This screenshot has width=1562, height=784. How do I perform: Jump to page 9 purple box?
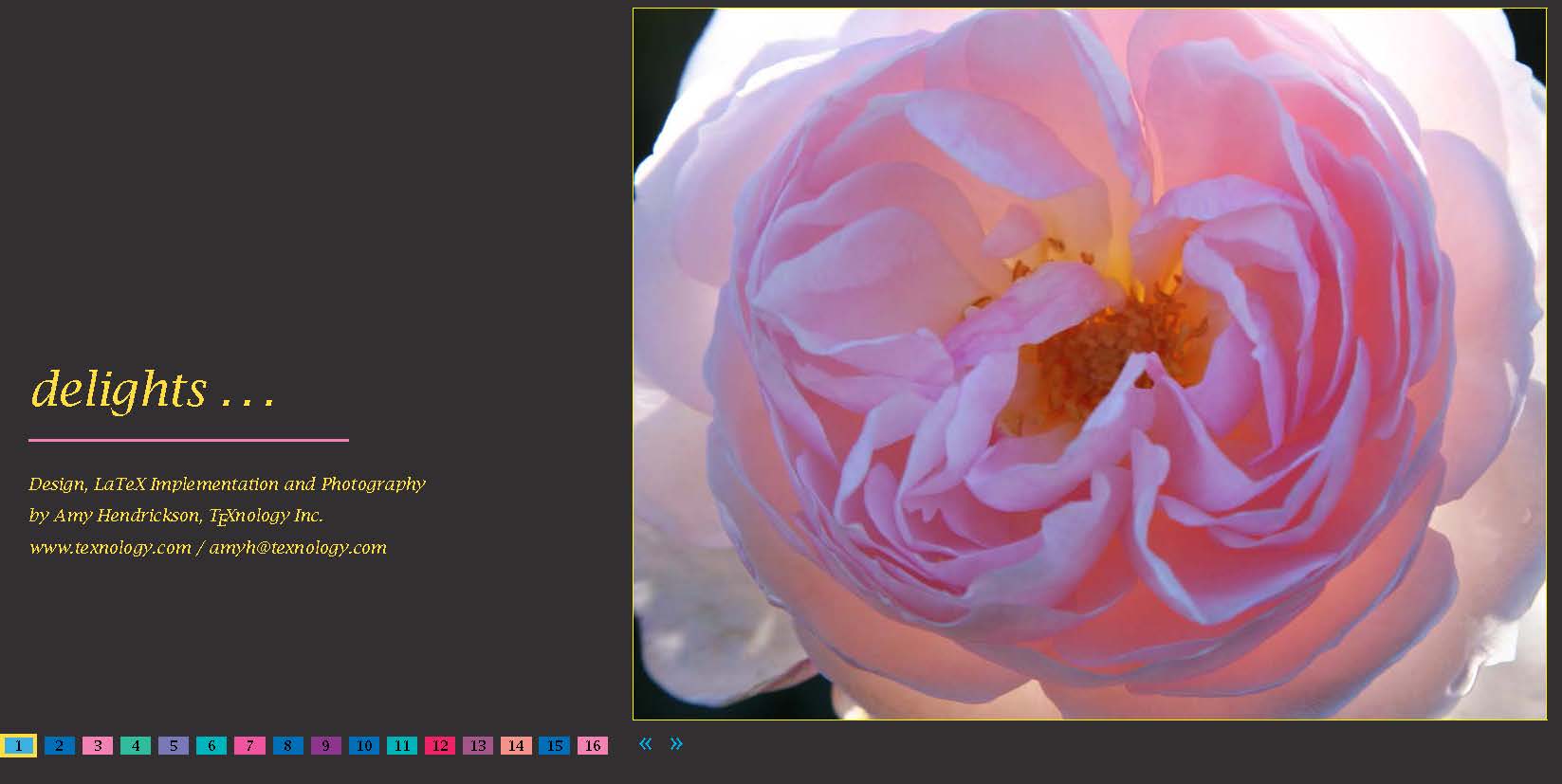point(325,746)
